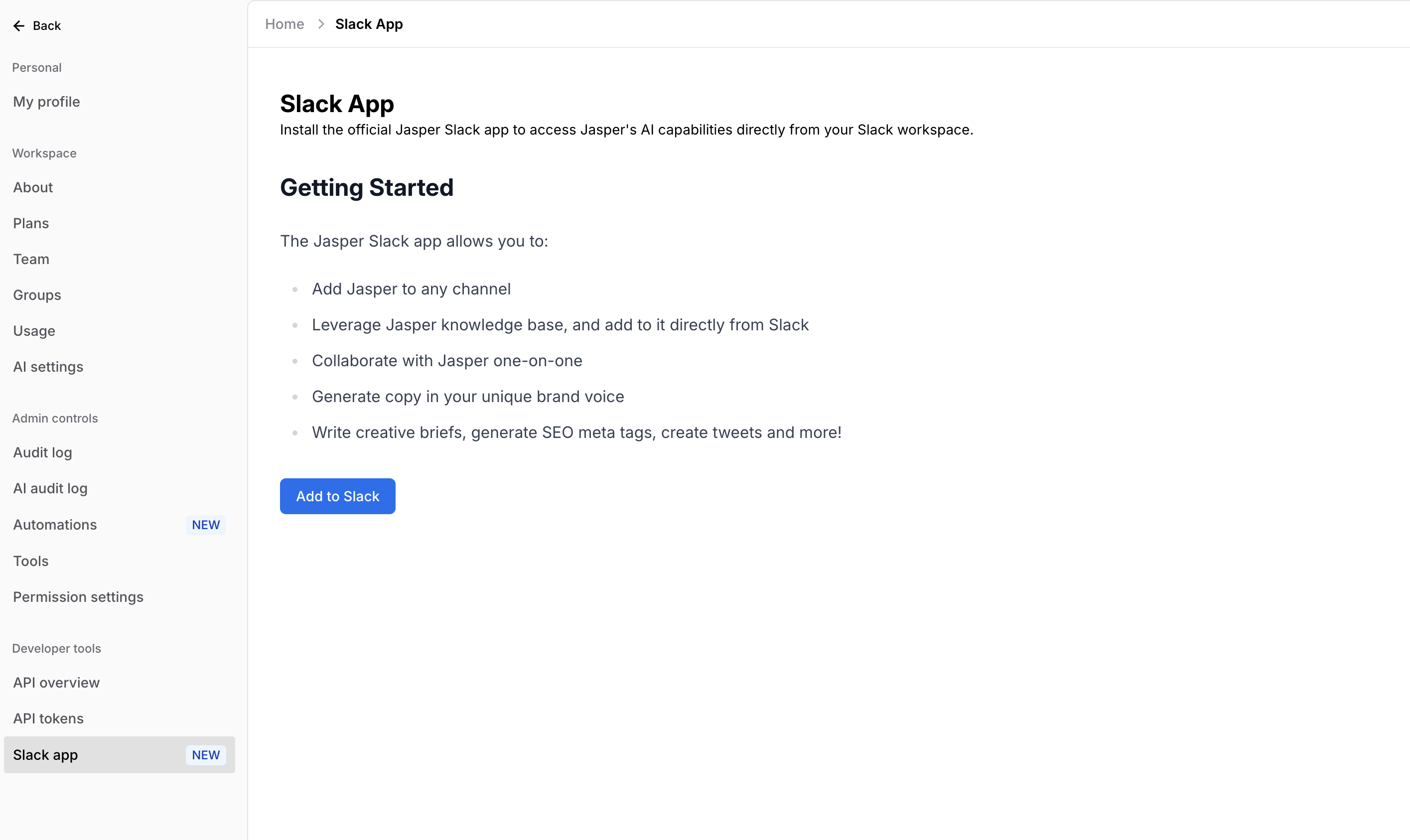Screen dimensions: 1410x840
Task: Click the NEW badge beside Slack app
Action: click(205, 755)
